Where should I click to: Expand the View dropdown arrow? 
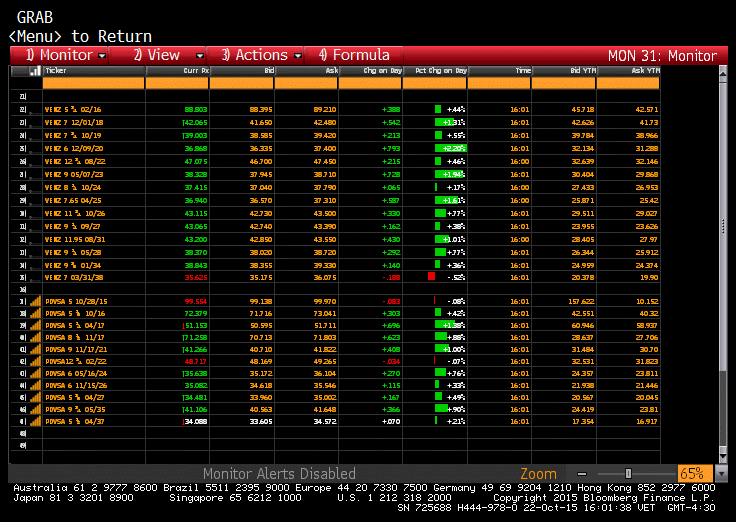[x=200, y=56]
